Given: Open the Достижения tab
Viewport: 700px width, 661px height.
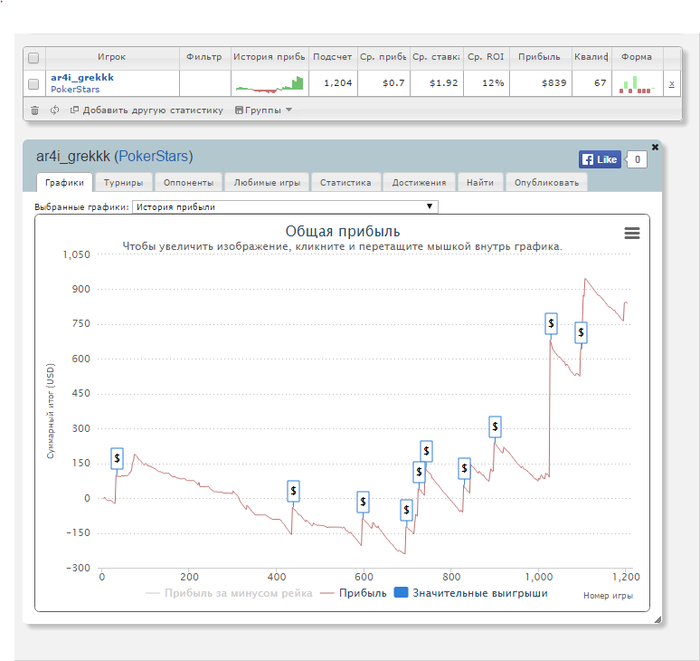Looking at the screenshot, I should point(419,183).
